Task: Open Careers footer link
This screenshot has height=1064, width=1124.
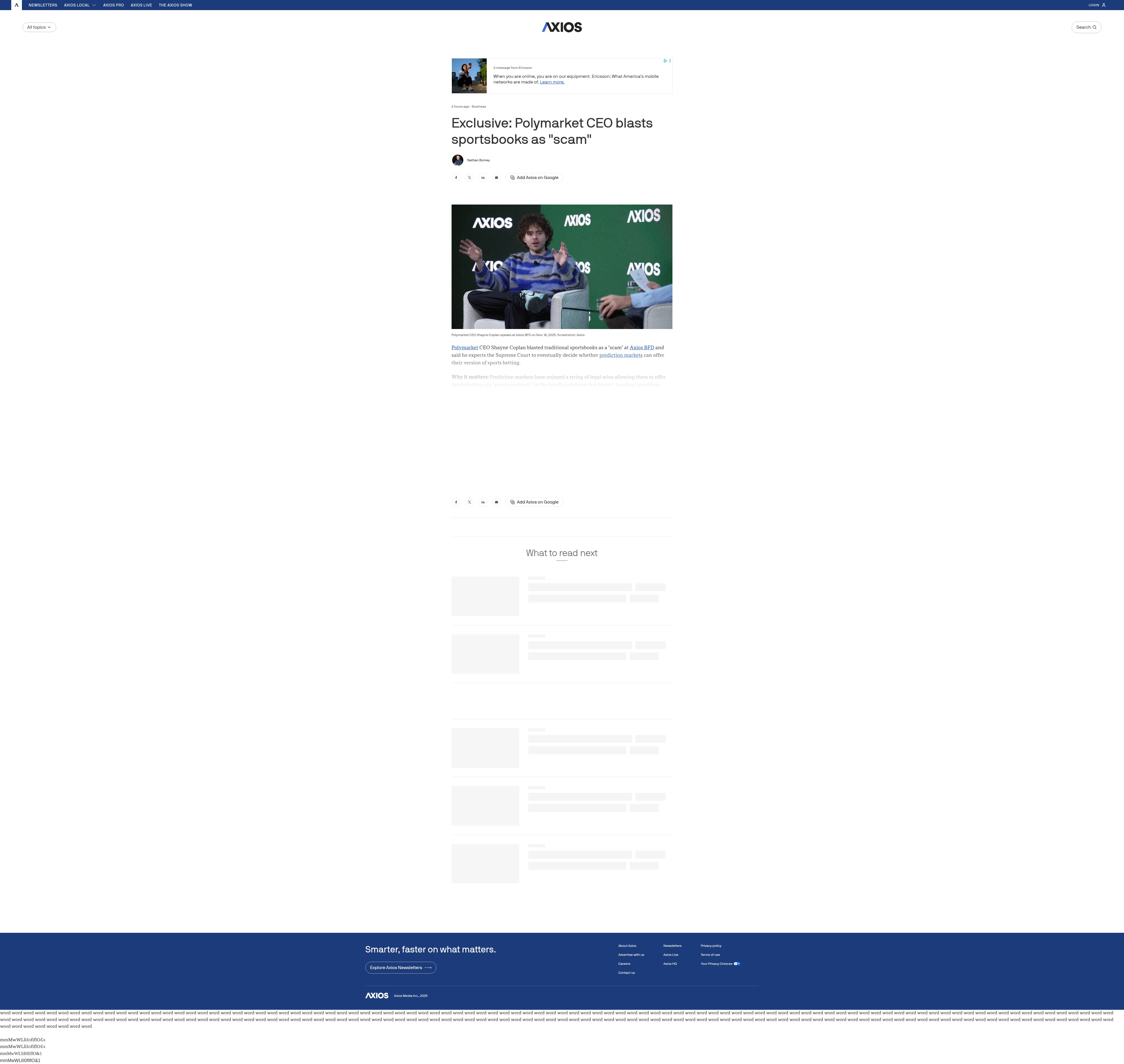Action: click(x=624, y=964)
